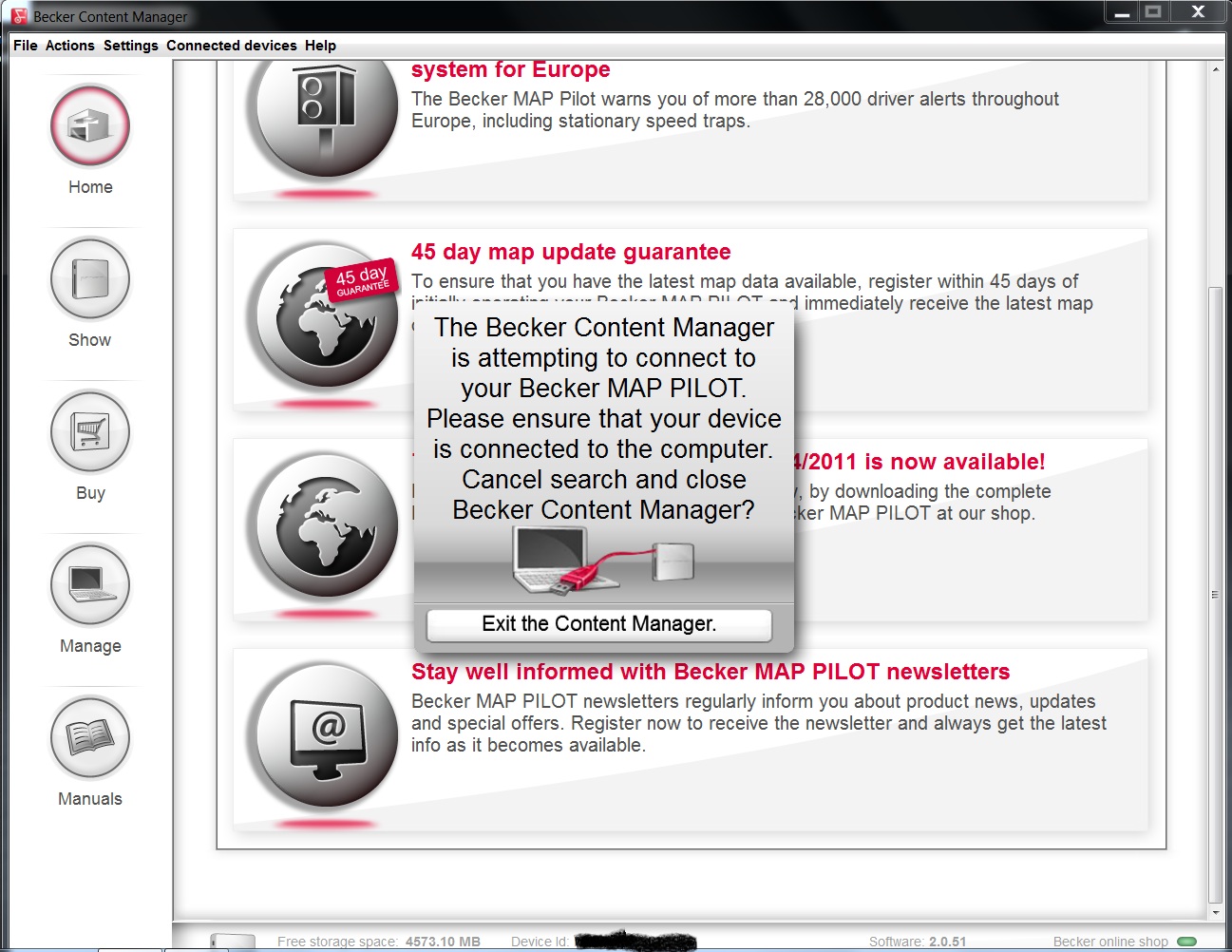The height and width of the screenshot is (952, 1232).
Task: Click the Software 2.0.51 version text
Action: [x=918, y=942]
